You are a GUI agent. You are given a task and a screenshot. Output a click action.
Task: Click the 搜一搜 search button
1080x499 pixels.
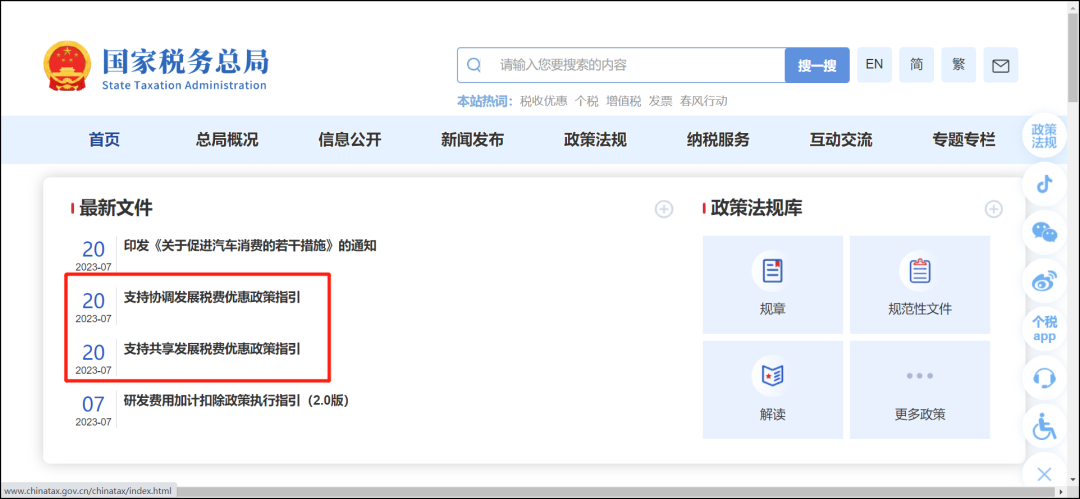(817, 65)
